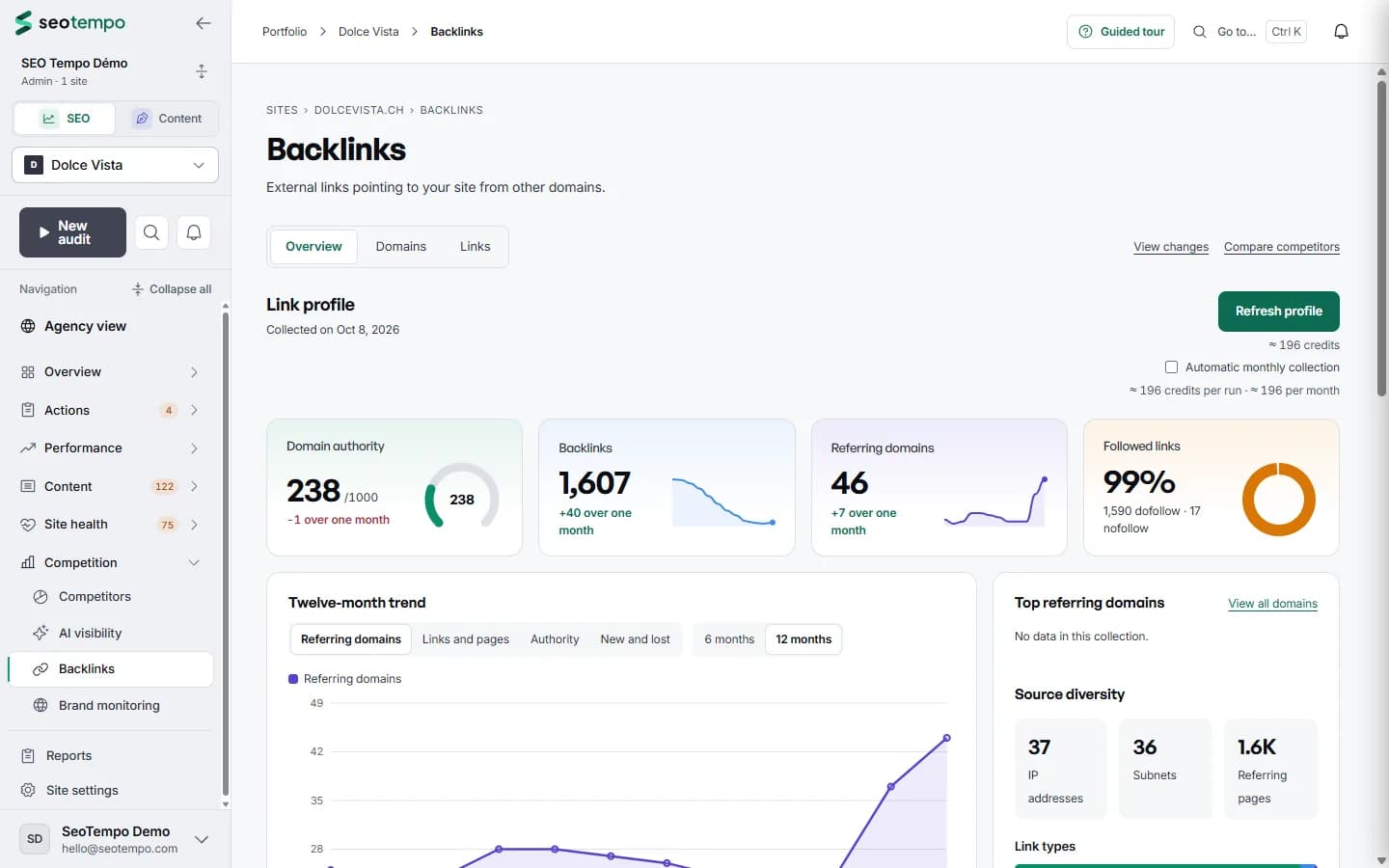
Task: Switch to Content mode toggle
Action: coord(167,119)
